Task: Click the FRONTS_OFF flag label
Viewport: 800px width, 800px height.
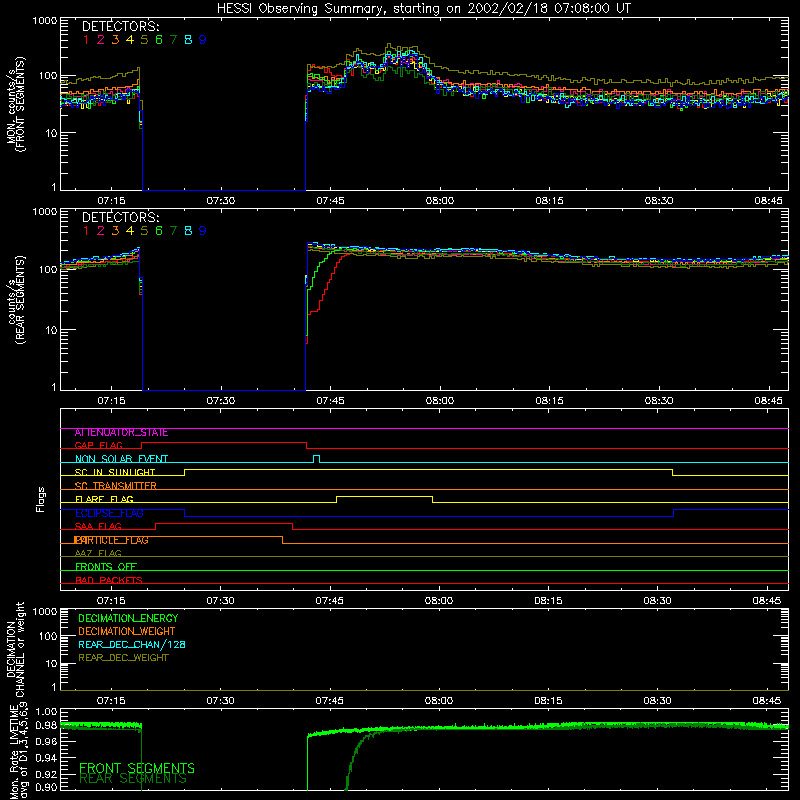Action: tap(106, 567)
